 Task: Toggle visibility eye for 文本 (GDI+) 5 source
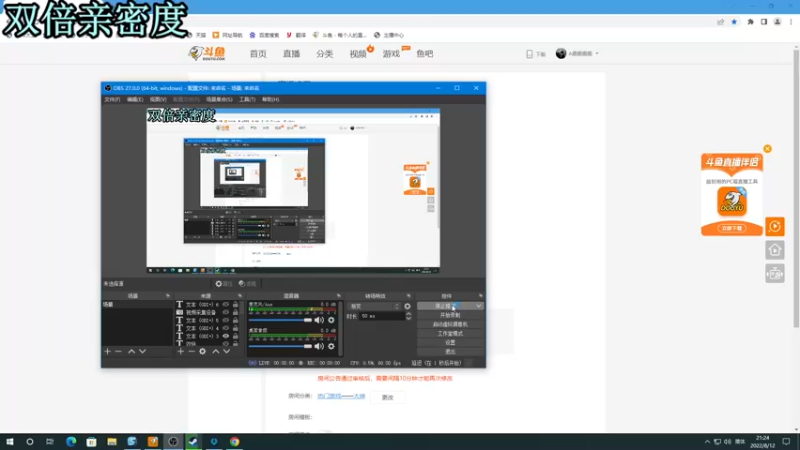click(226, 320)
